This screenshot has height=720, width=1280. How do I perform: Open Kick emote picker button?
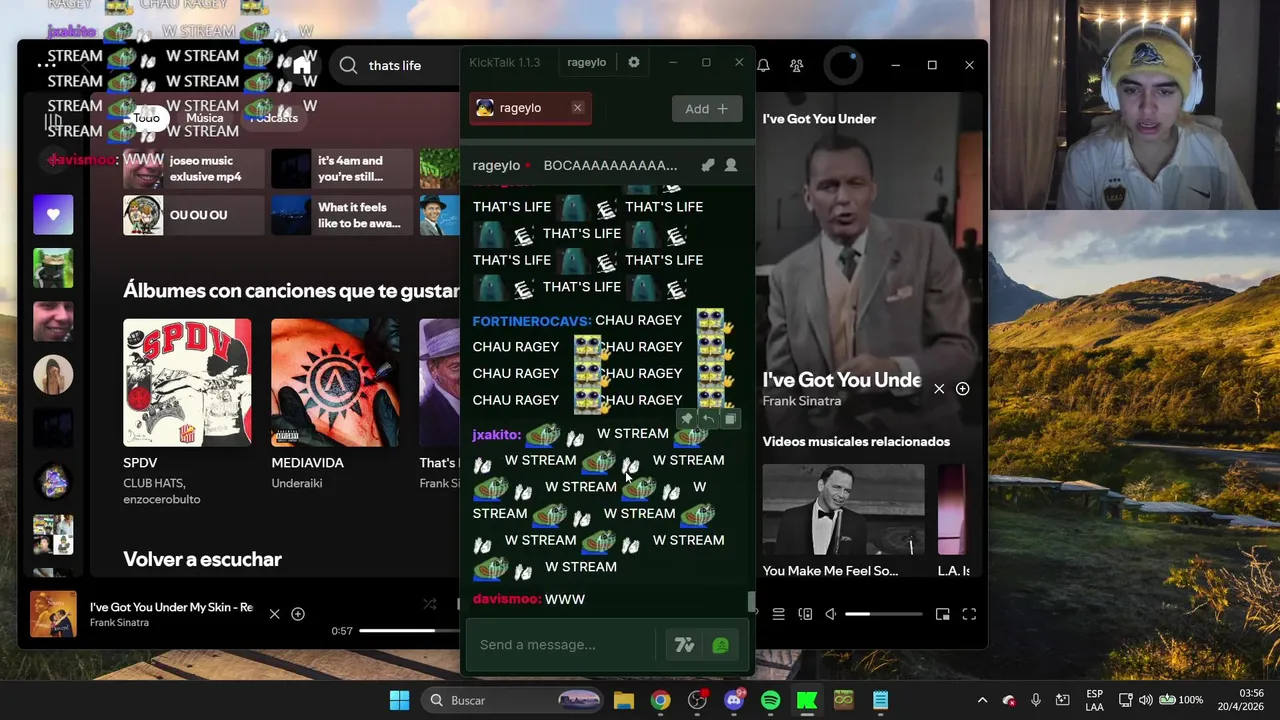click(x=720, y=645)
